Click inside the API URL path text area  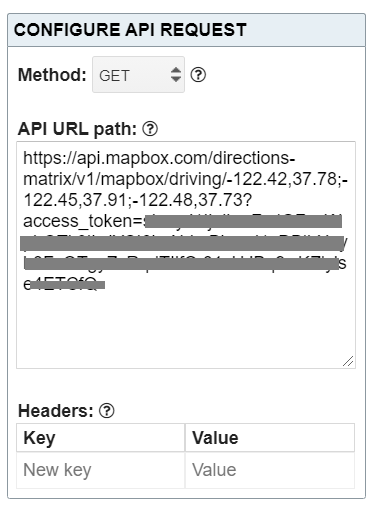pyautogui.click(x=186, y=255)
